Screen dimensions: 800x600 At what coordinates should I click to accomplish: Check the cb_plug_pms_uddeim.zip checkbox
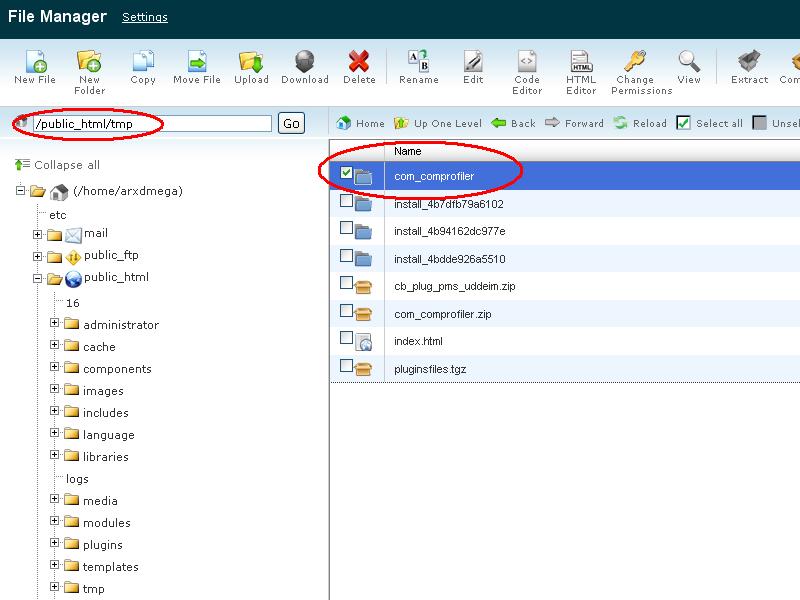pos(346,283)
